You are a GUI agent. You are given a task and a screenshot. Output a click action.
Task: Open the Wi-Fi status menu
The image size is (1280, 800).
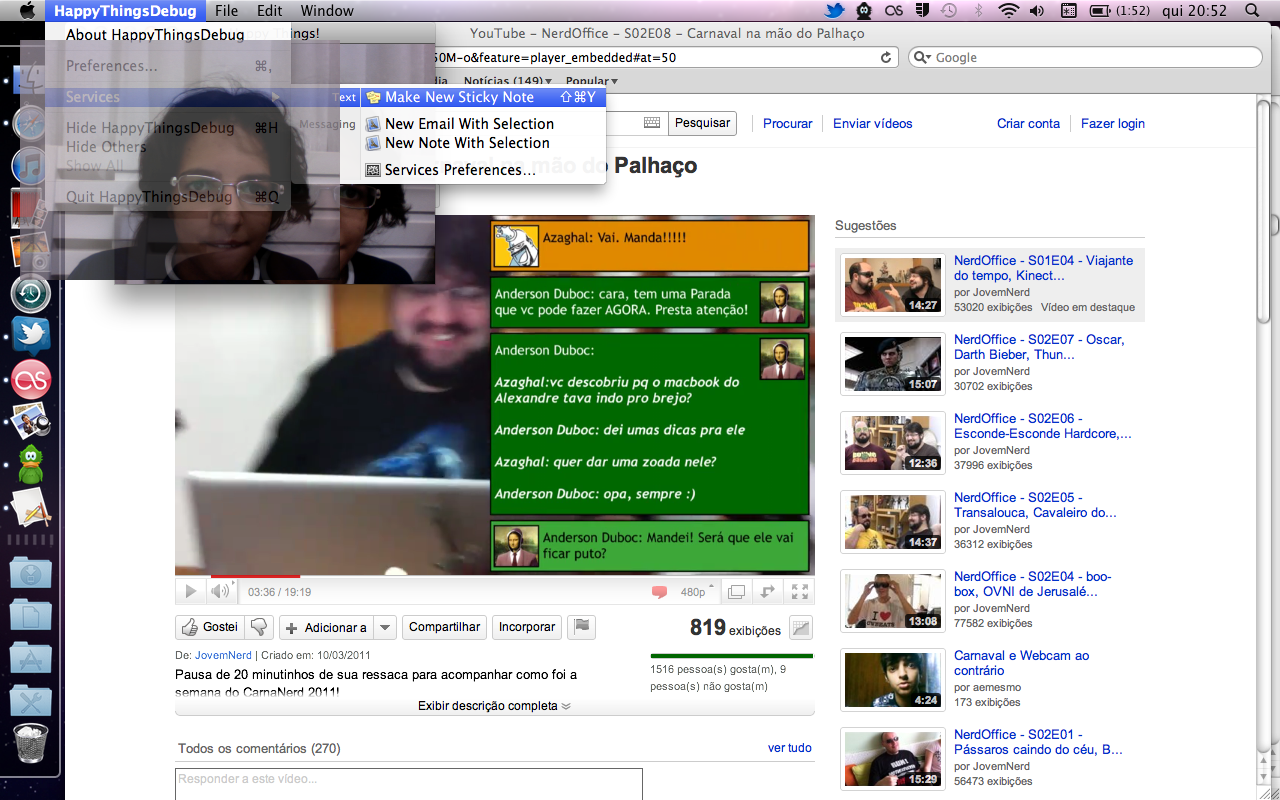point(1008,11)
